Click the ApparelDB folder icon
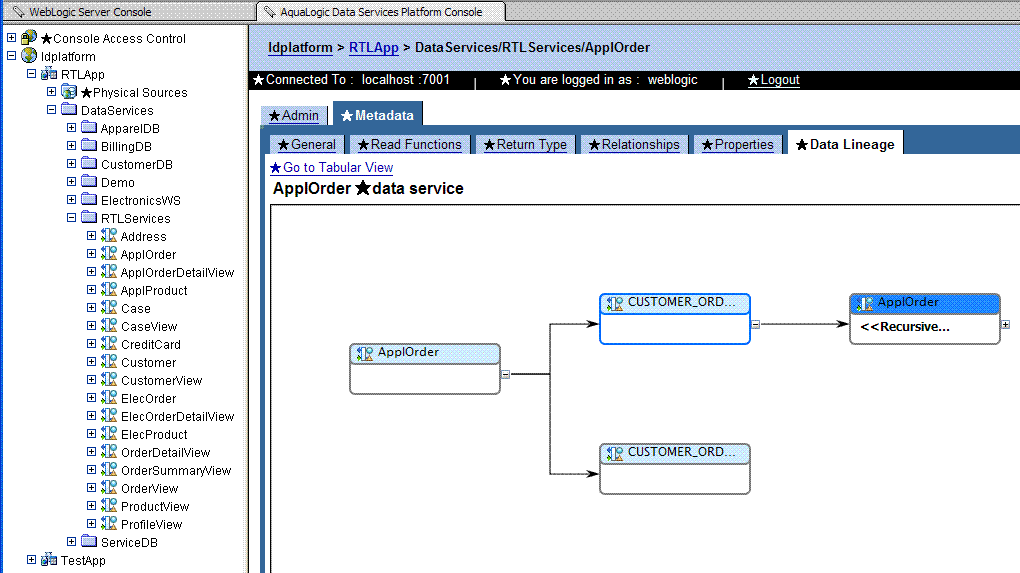Image resolution: width=1020 pixels, height=573 pixels. (89, 127)
